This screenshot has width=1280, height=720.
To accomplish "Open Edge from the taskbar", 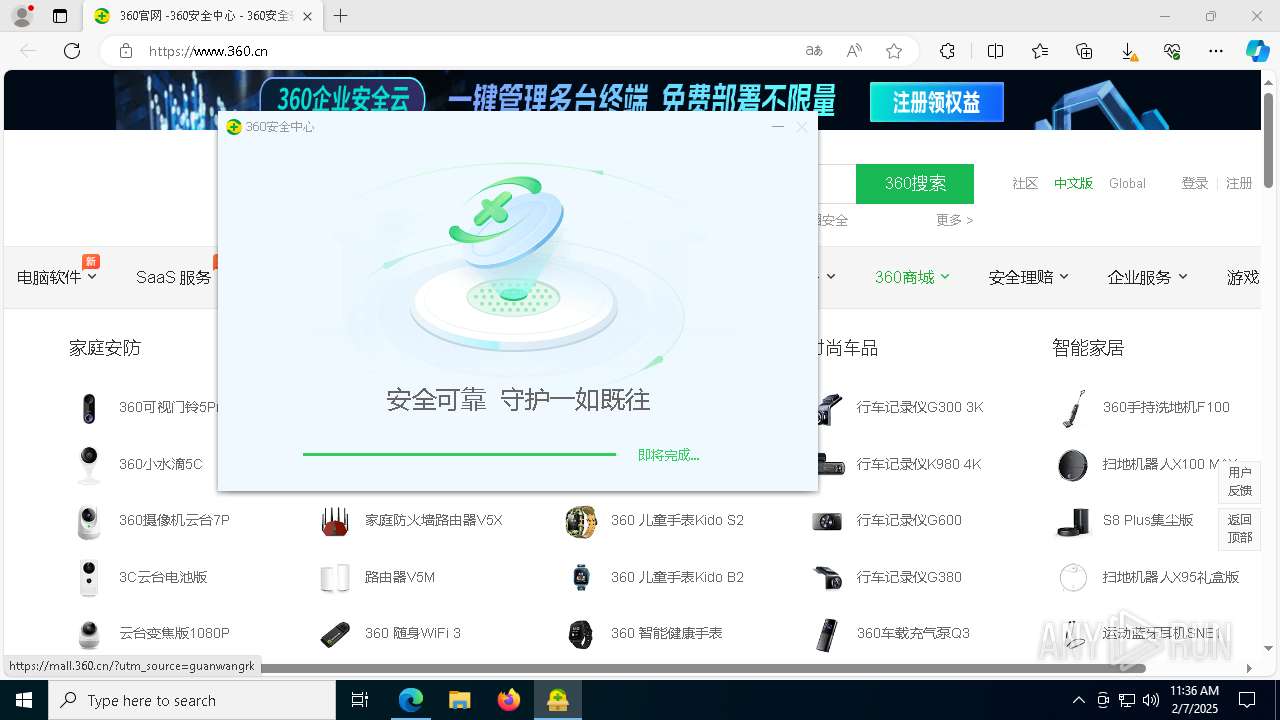I will [x=411, y=700].
